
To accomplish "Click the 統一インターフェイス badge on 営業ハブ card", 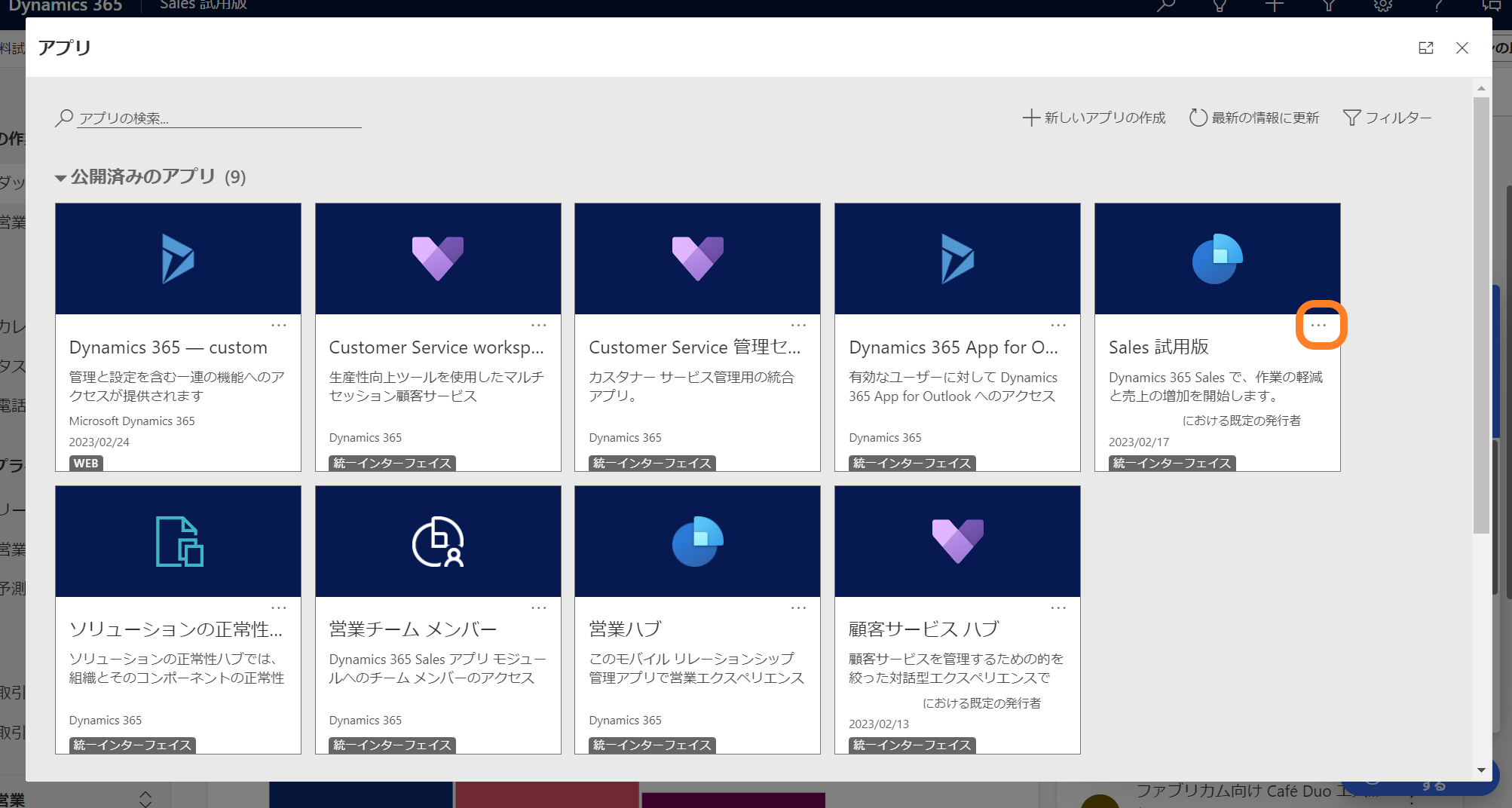I will click(652, 745).
